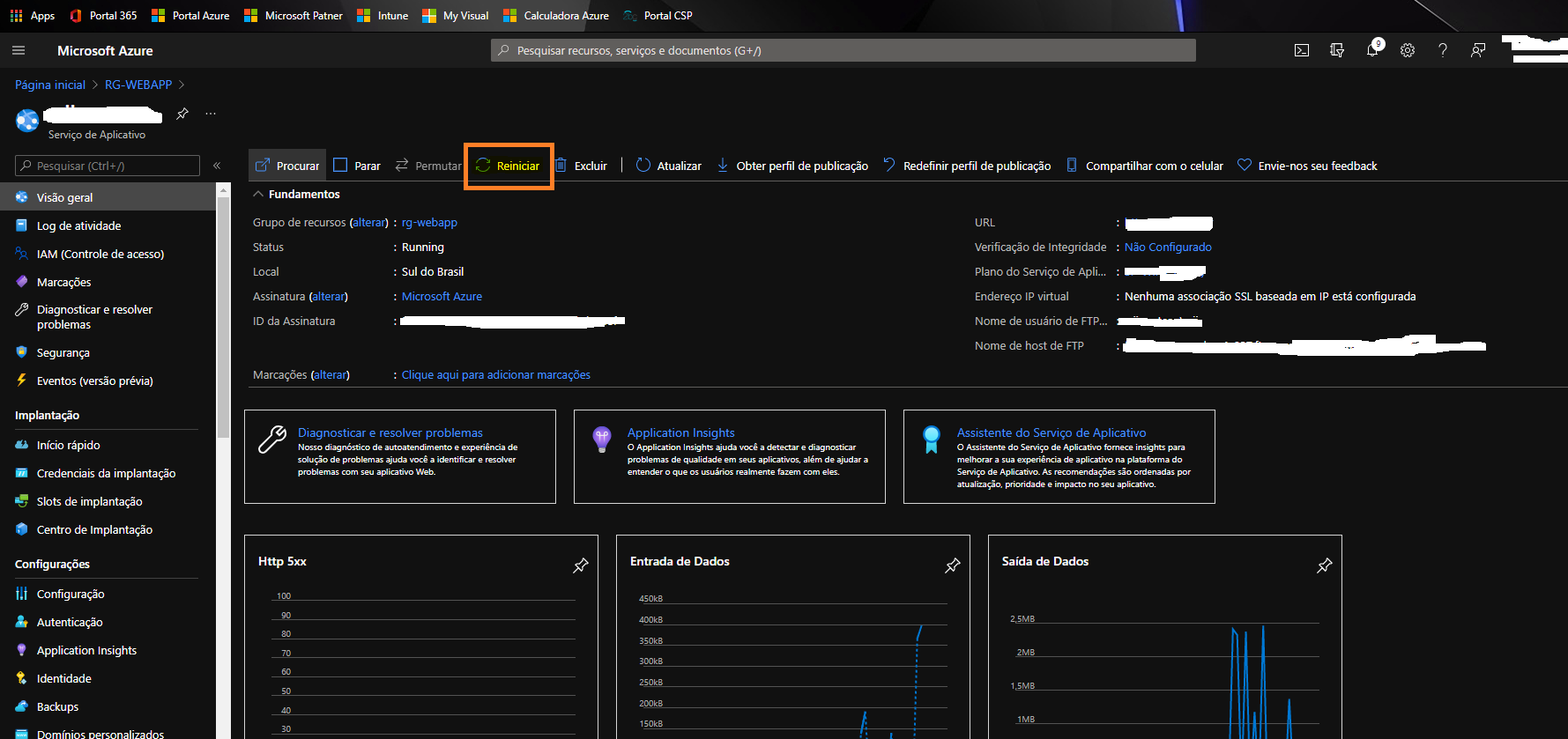Screen dimensions: 1568x739
Task: Go to RG-WEBAPP breadcrumb
Action: [x=138, y=85]
